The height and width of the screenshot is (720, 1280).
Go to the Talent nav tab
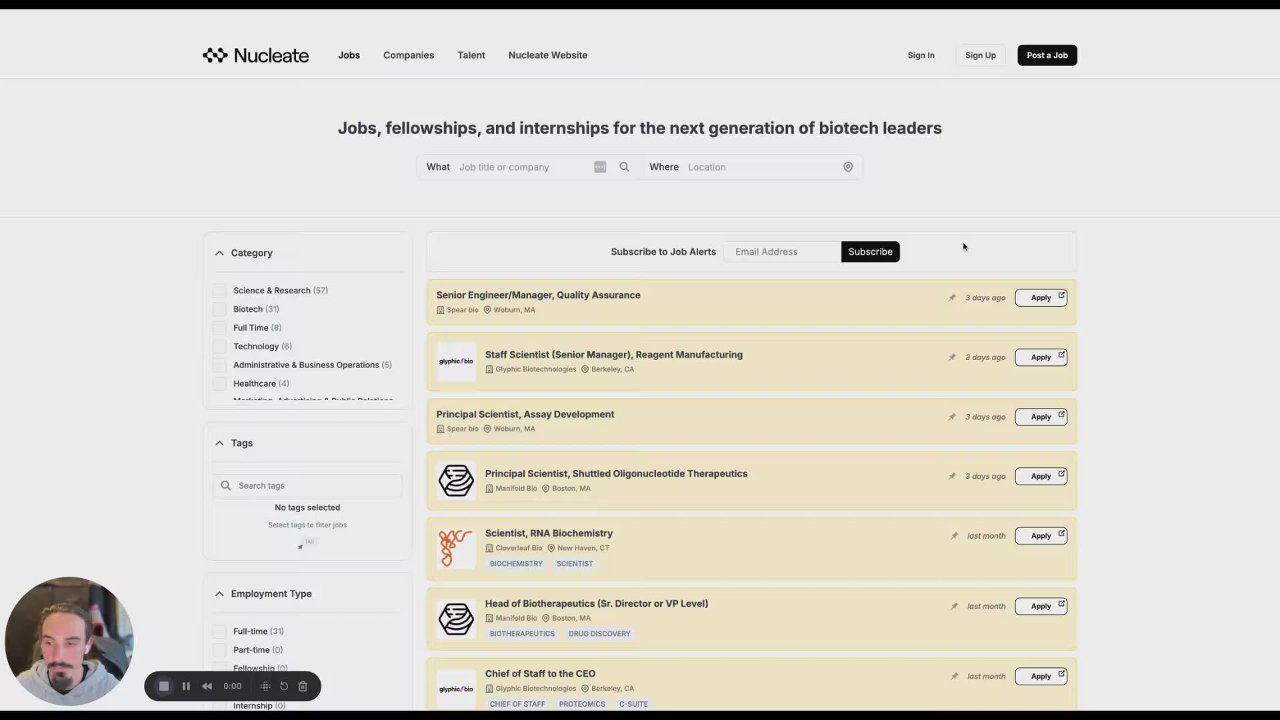tap(471, 55)
